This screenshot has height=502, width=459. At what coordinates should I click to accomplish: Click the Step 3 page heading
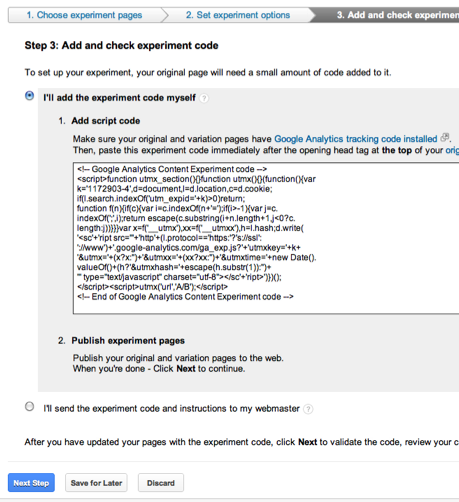click(x=121, y=45)
